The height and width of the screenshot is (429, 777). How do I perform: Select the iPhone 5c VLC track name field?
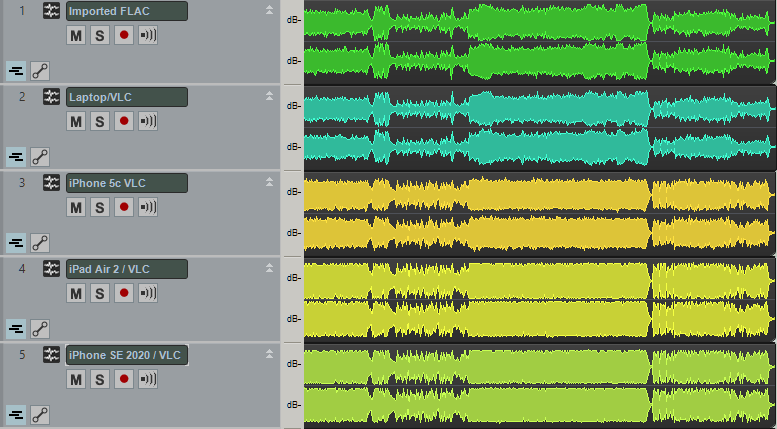[127, 183]
